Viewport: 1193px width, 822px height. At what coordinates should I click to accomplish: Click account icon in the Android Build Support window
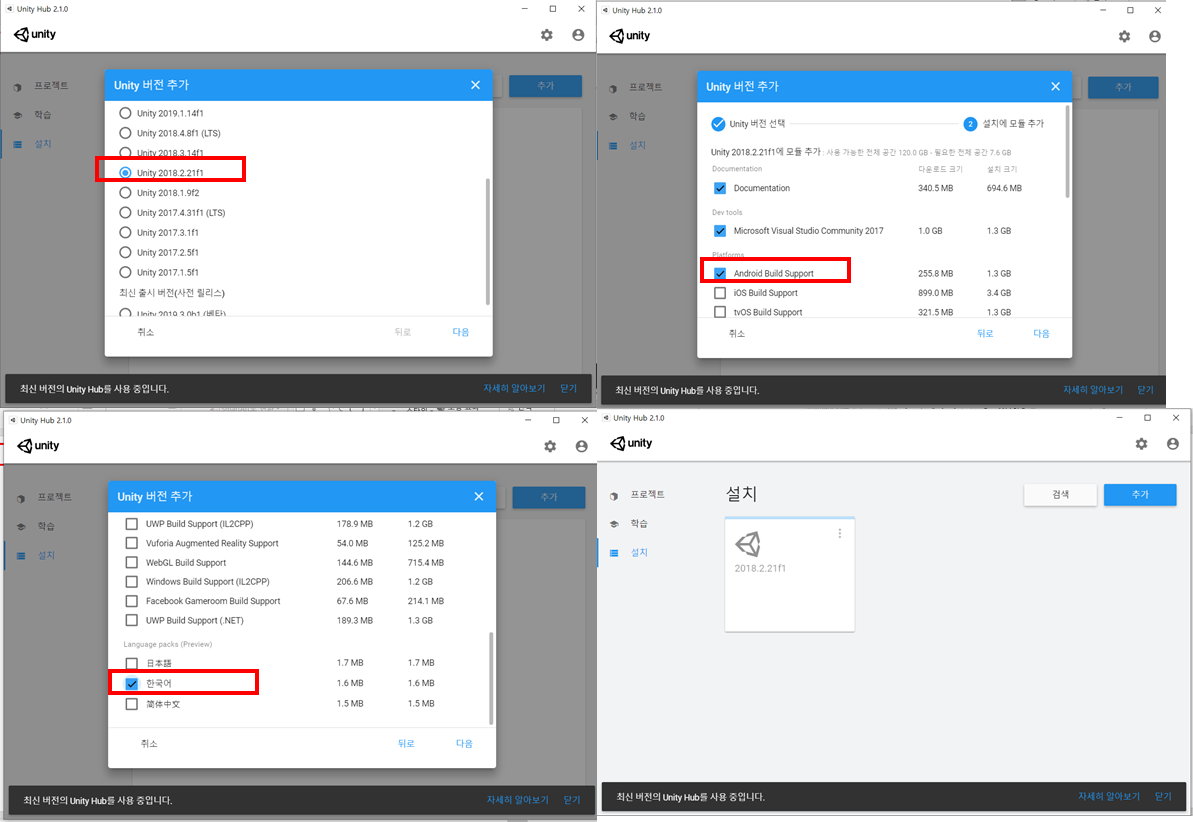(1155, 37)
